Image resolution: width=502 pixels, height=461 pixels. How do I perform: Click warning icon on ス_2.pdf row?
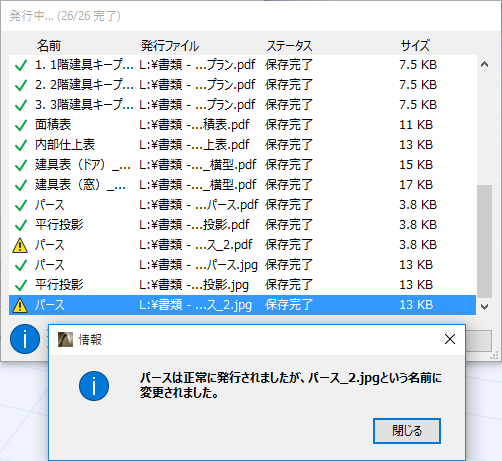click(20, 245)
